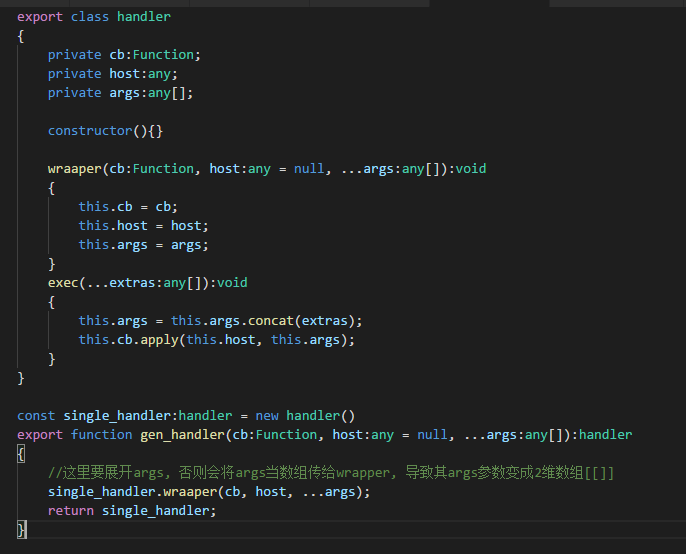The image size is (686, 554).
Task: Click the 'gen_handler' function name
Action: click(182, 435)
